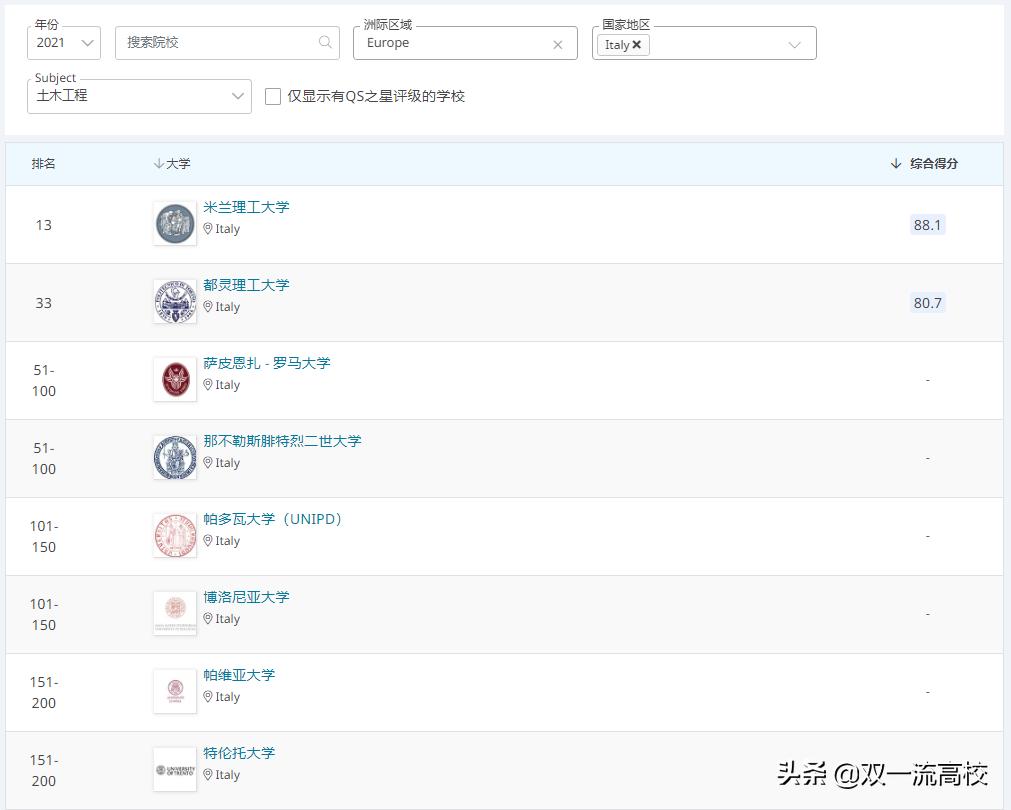Remove the Italy filter tag via its ×
The height and width of the screenshot is (810, 1011).
tap(638, 45)
